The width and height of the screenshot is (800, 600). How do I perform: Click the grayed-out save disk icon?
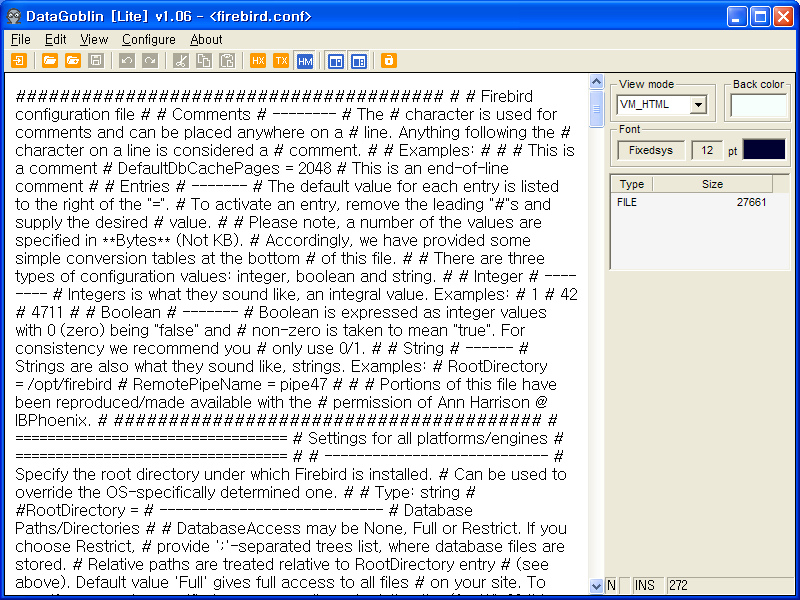96,61
